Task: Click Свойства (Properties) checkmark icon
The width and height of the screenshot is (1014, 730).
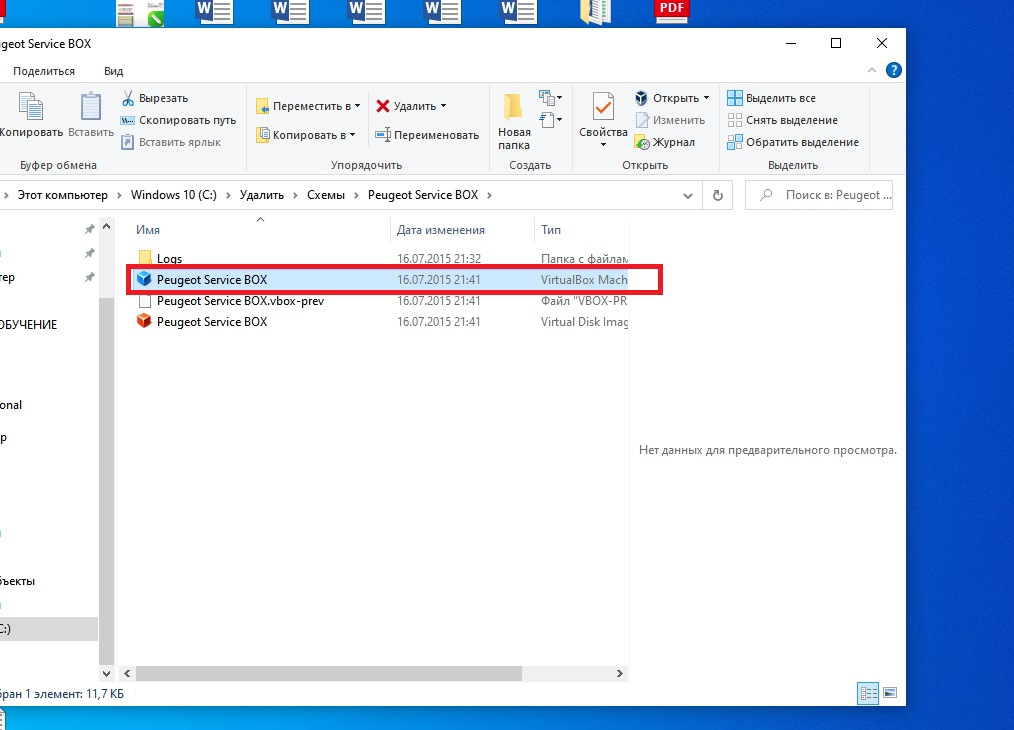Action: pyautogui.click(x=603, y=107)
